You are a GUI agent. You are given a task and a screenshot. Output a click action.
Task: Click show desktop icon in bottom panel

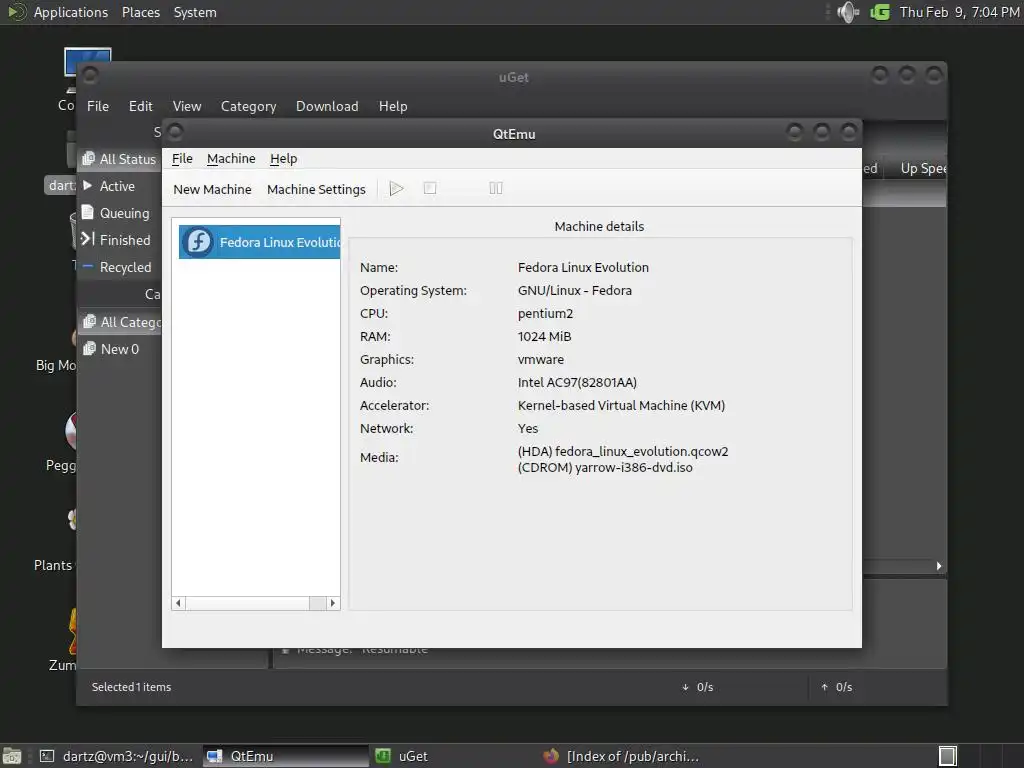coord(11,756)
